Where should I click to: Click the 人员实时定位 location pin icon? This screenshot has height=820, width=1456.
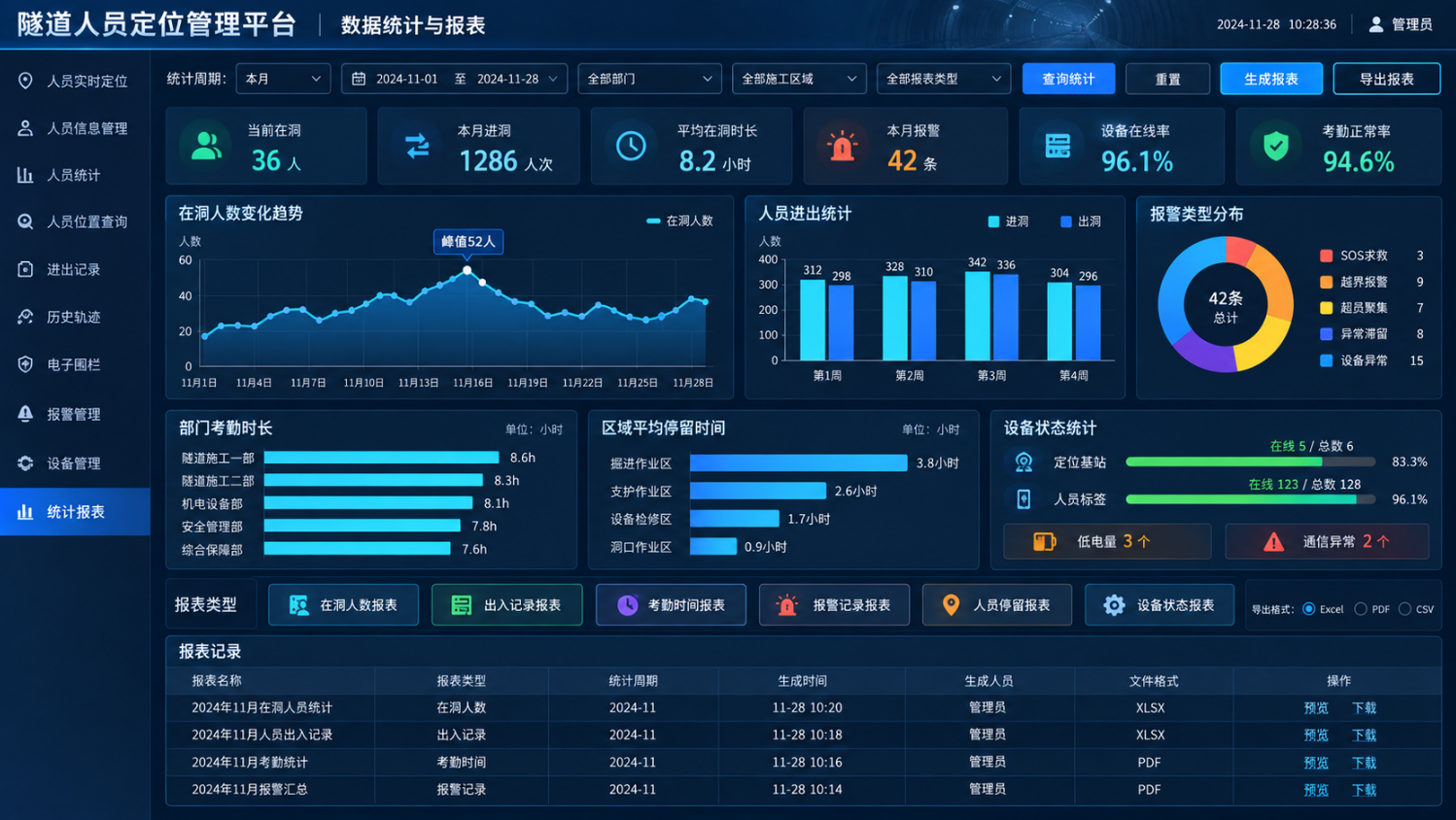click(25, 81)
